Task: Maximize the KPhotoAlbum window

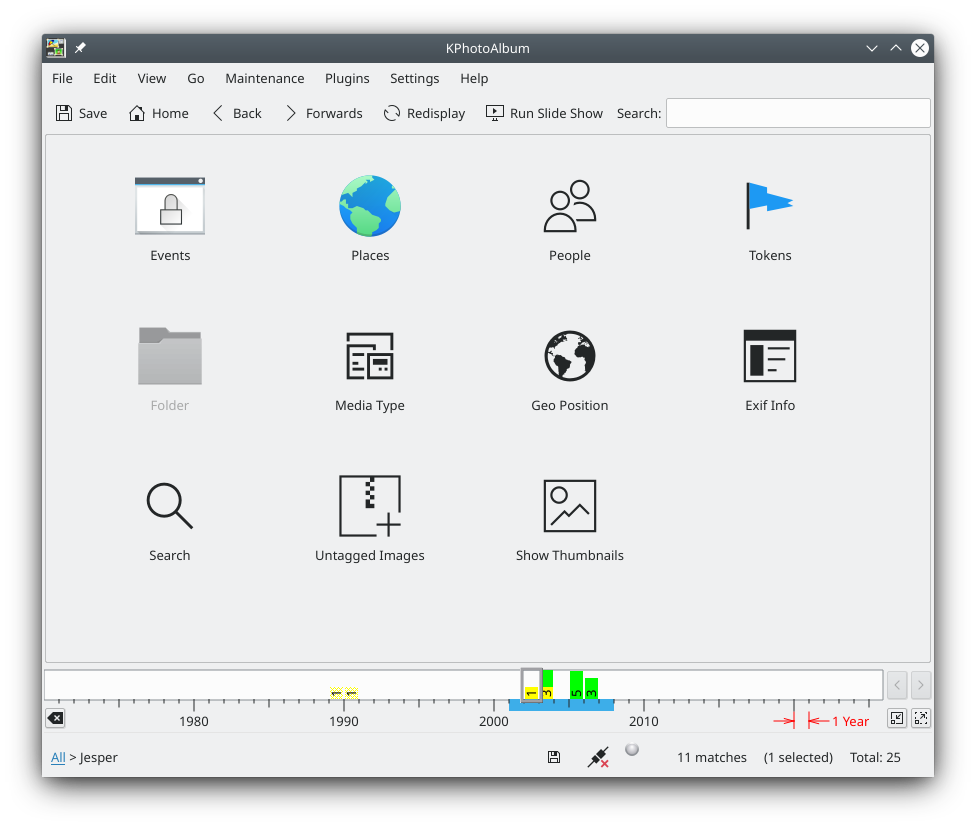Action: [896, 48]
